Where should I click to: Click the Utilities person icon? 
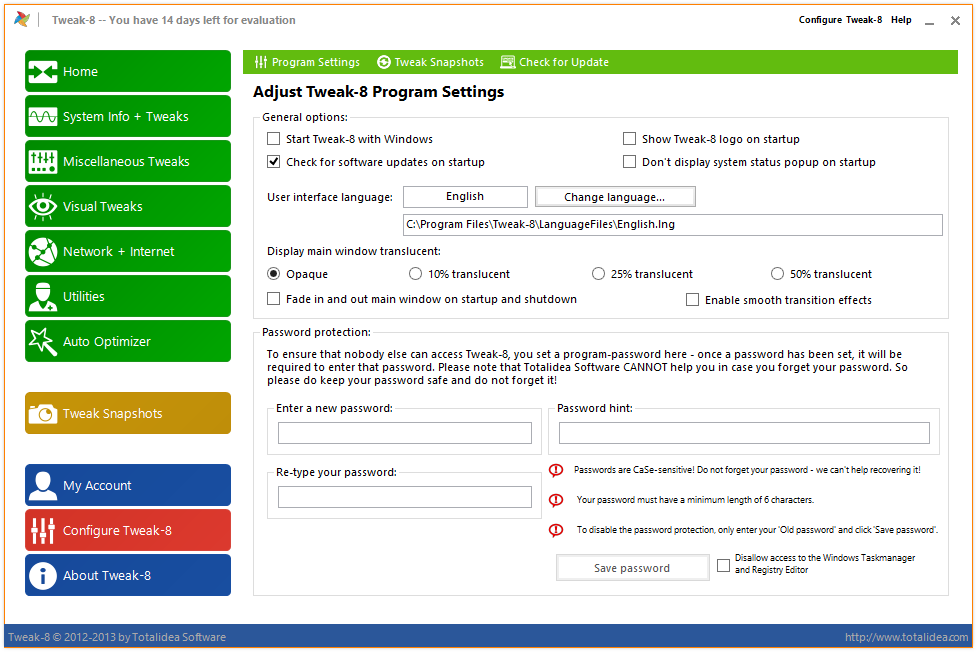coord(42,297)
